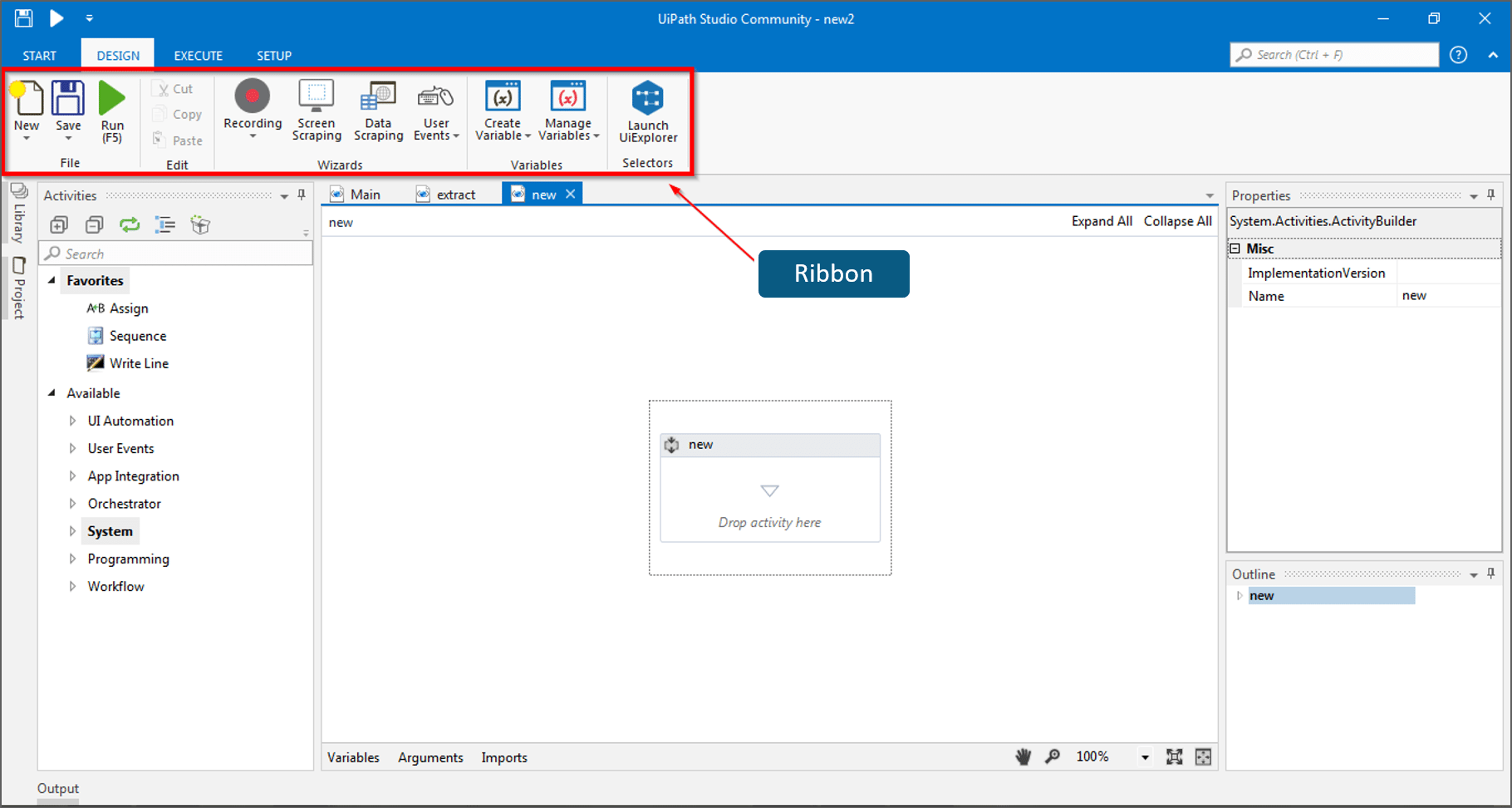Click the quick-access Run play icon in title bar
This screenshot has height=808, width=1512.
[56, 17]
